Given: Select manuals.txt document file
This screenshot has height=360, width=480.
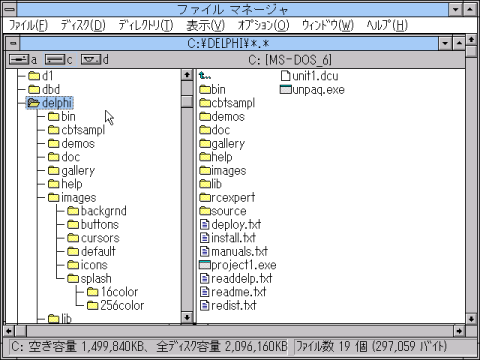Looking at the screenshot, I should coord(234,251).
